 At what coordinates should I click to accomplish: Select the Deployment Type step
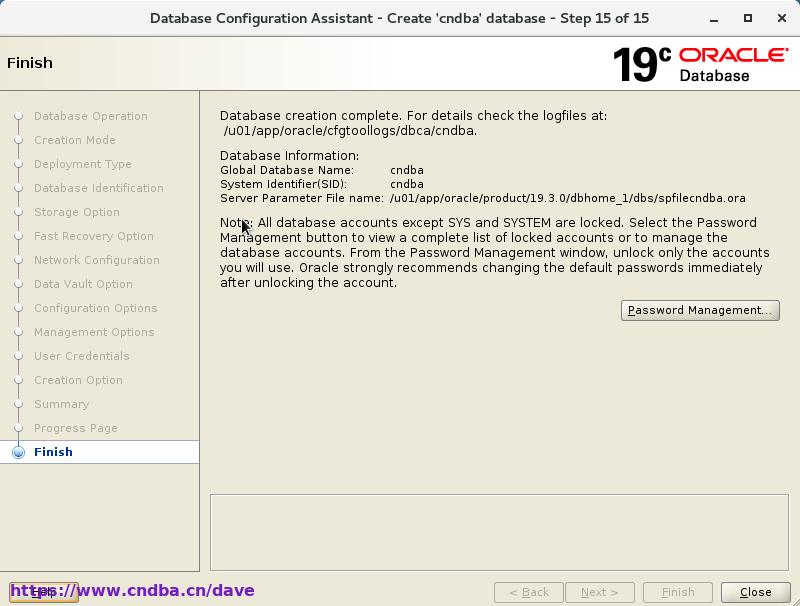point(83,164)
